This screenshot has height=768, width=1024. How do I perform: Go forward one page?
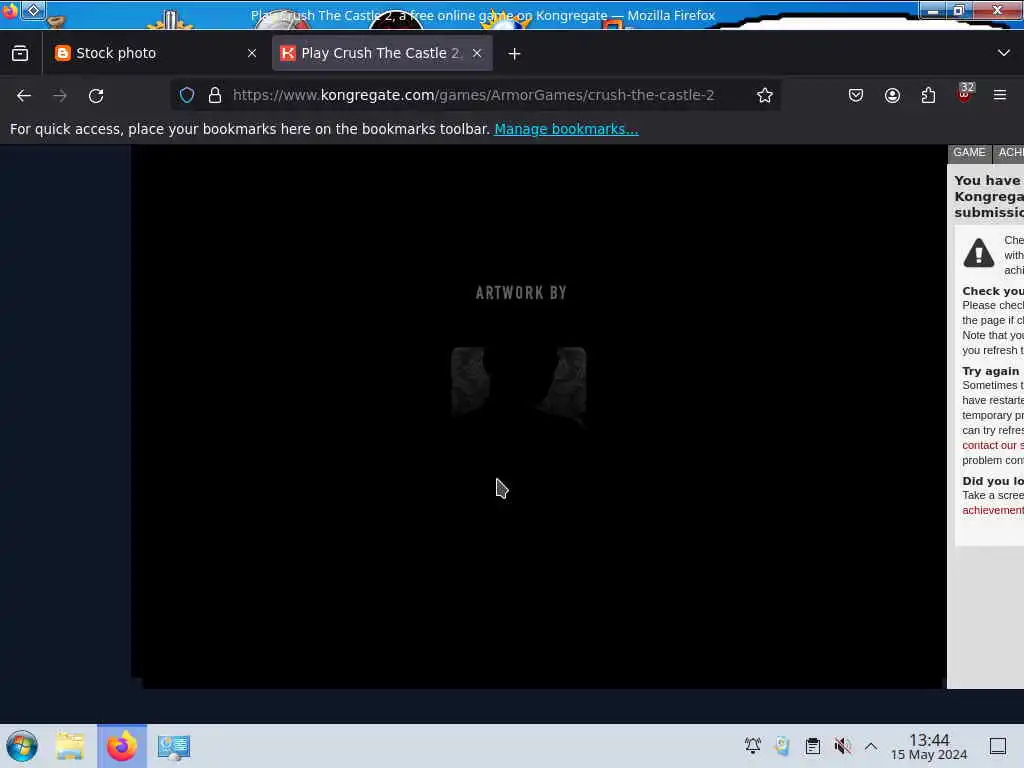60,95
